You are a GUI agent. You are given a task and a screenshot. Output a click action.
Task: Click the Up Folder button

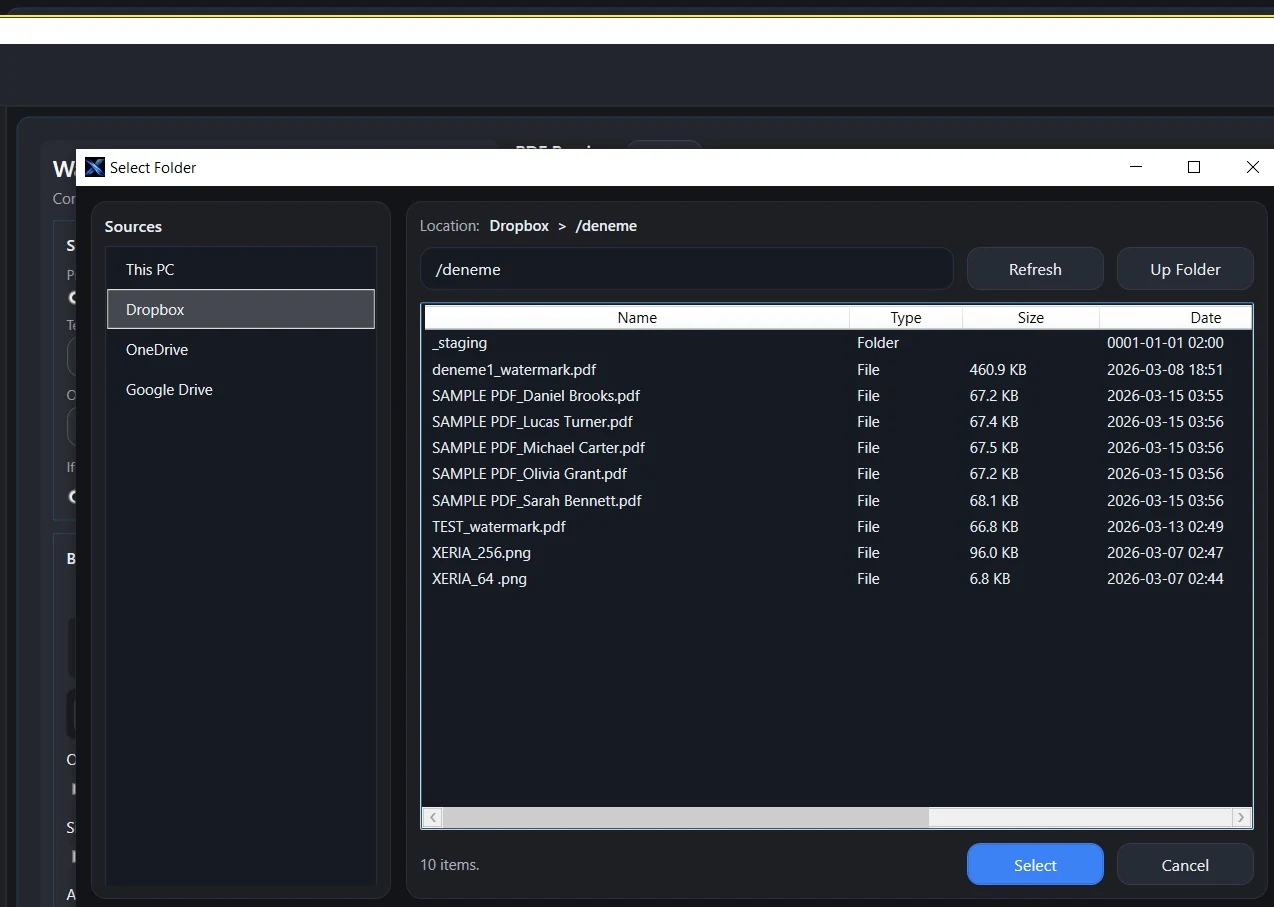(1185, 268)
